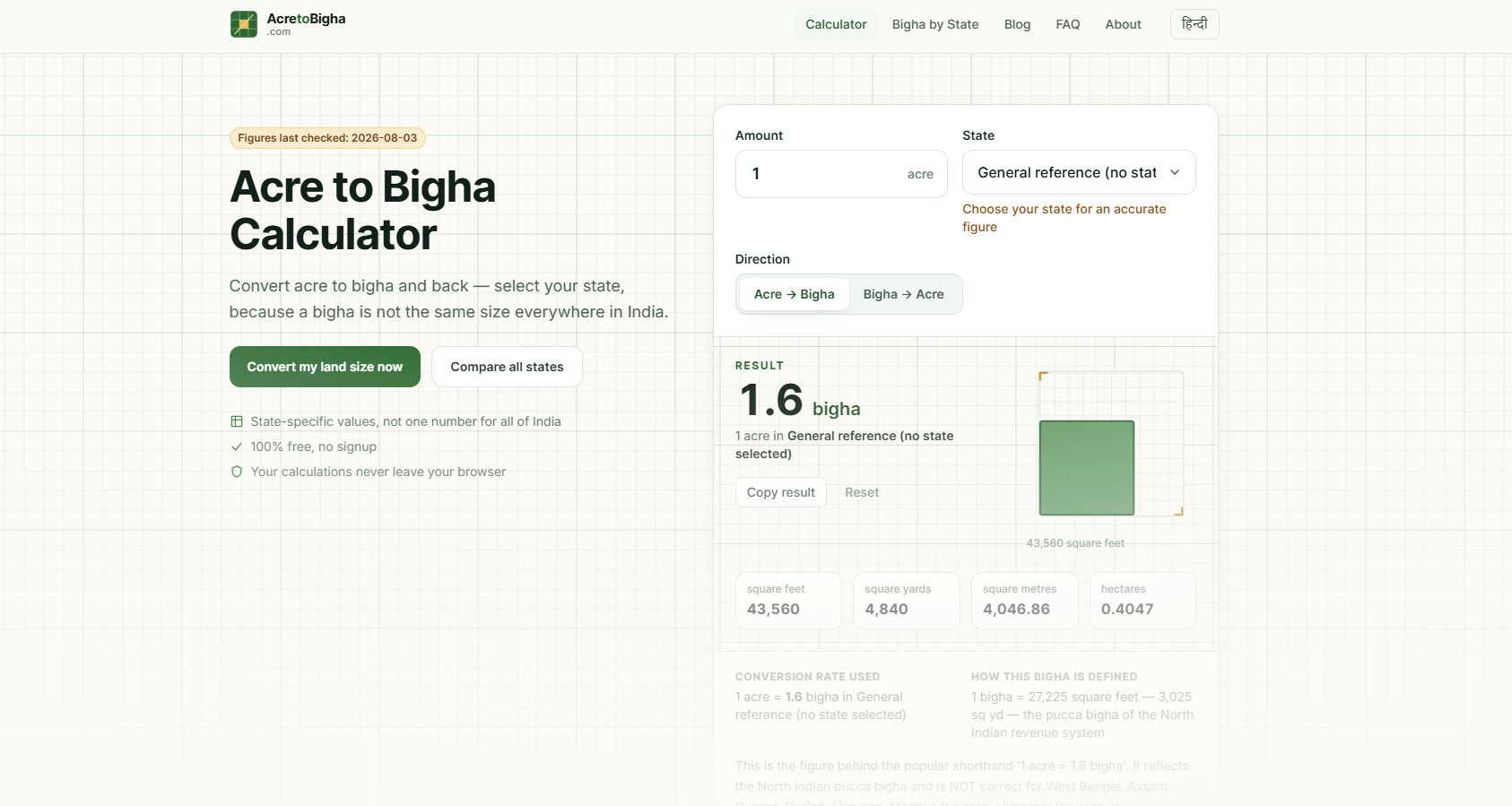
Task: Click the AcretoBigha.com site name
Action: pos(306,24)
